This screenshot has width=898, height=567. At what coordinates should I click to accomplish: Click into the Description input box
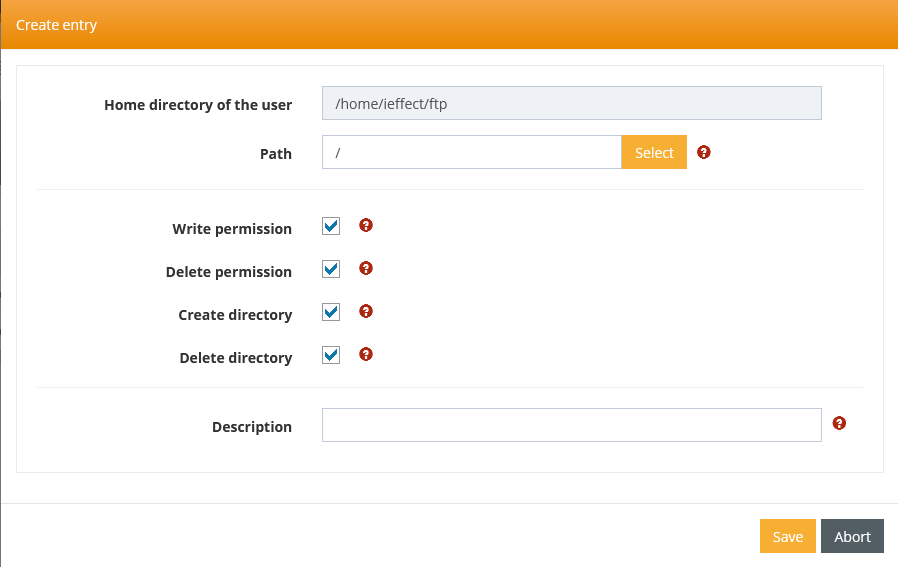pos(571,425)
